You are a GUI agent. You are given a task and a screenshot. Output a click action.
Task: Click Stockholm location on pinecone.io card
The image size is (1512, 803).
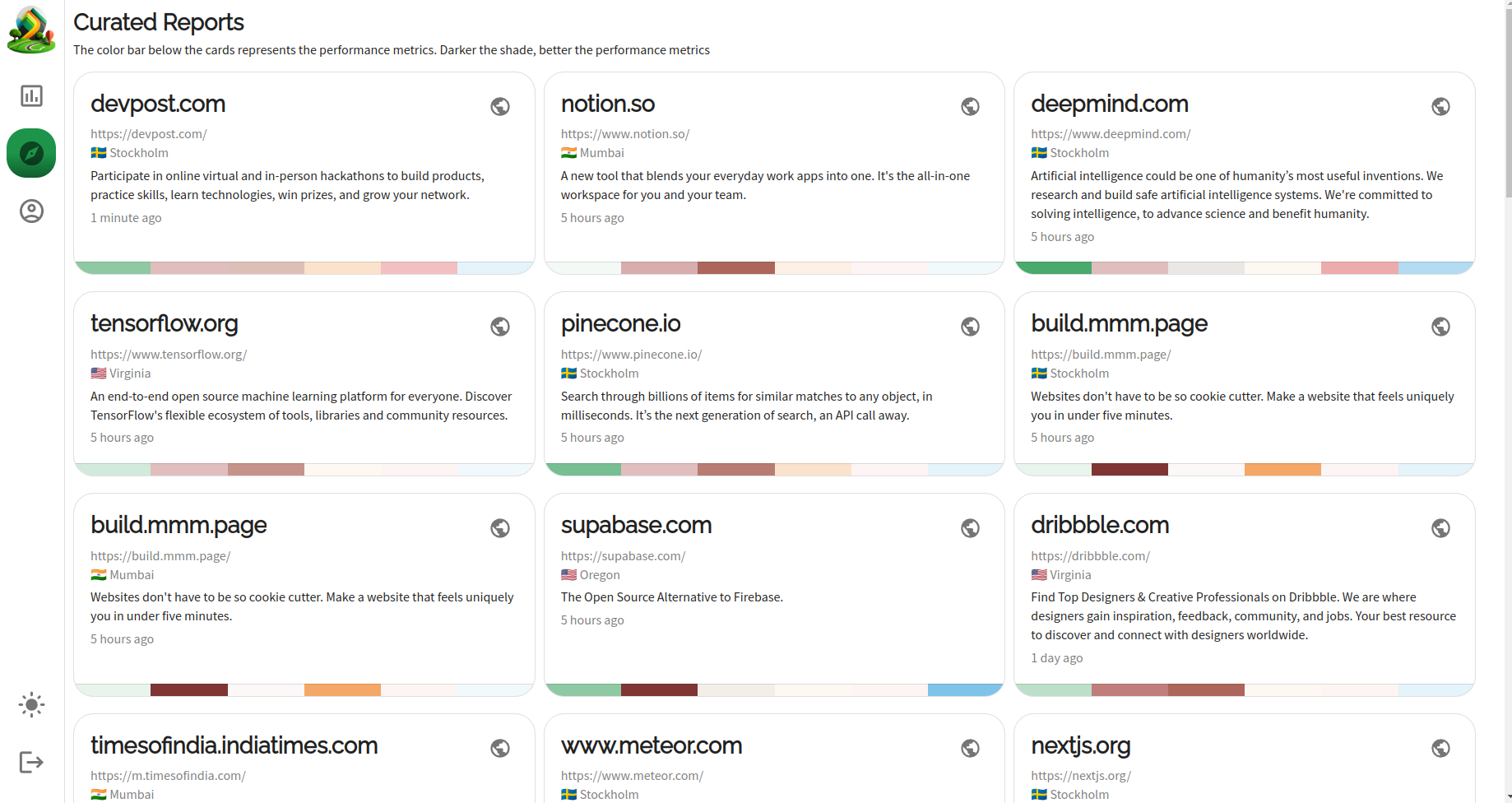click(600, 374)
